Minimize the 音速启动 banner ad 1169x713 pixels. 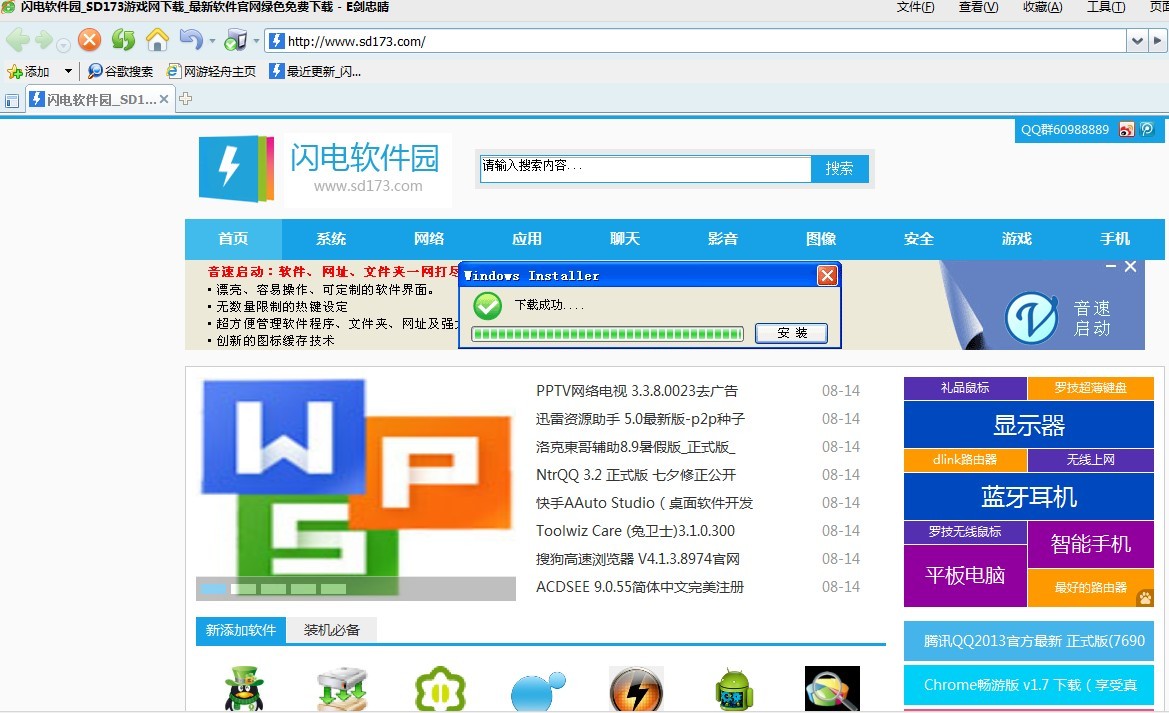click(x=1111, y=266)
